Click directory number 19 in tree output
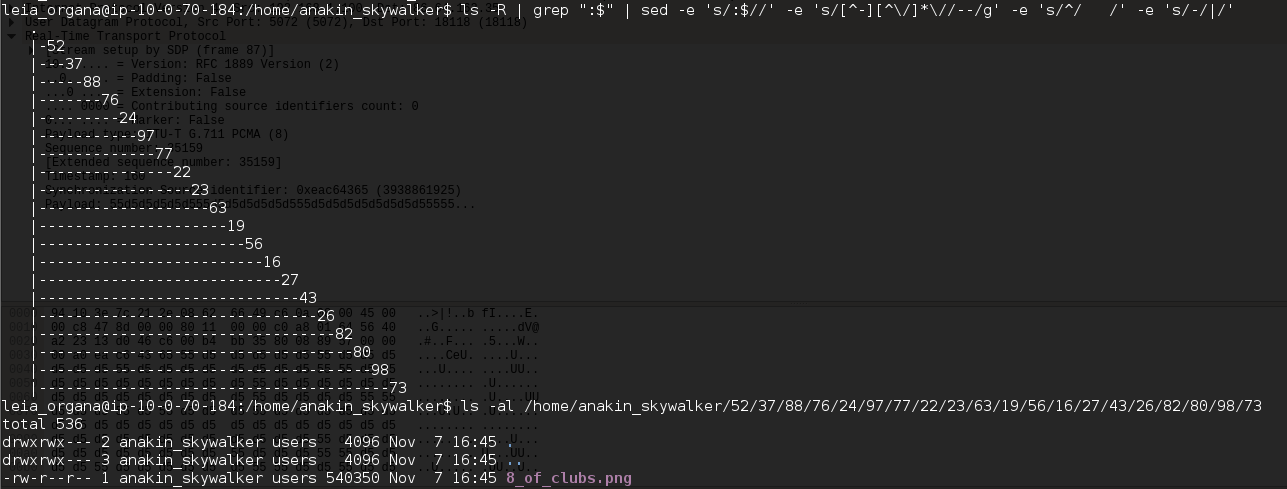Screen dimensions: 1287x489 pyautogui.click(x=237, y=226)
